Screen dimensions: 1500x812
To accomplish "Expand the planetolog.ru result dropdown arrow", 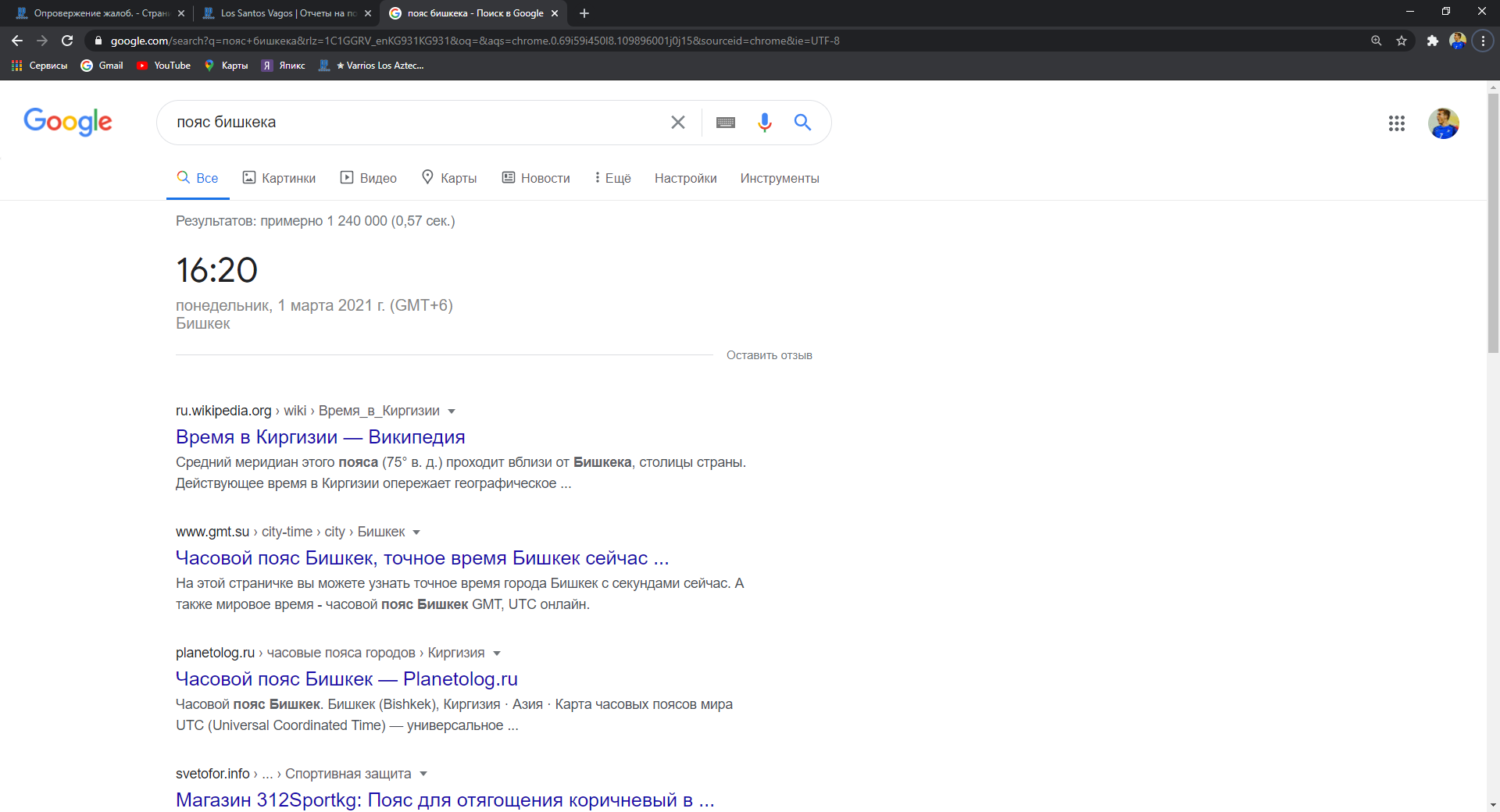I will click(497, 654).
